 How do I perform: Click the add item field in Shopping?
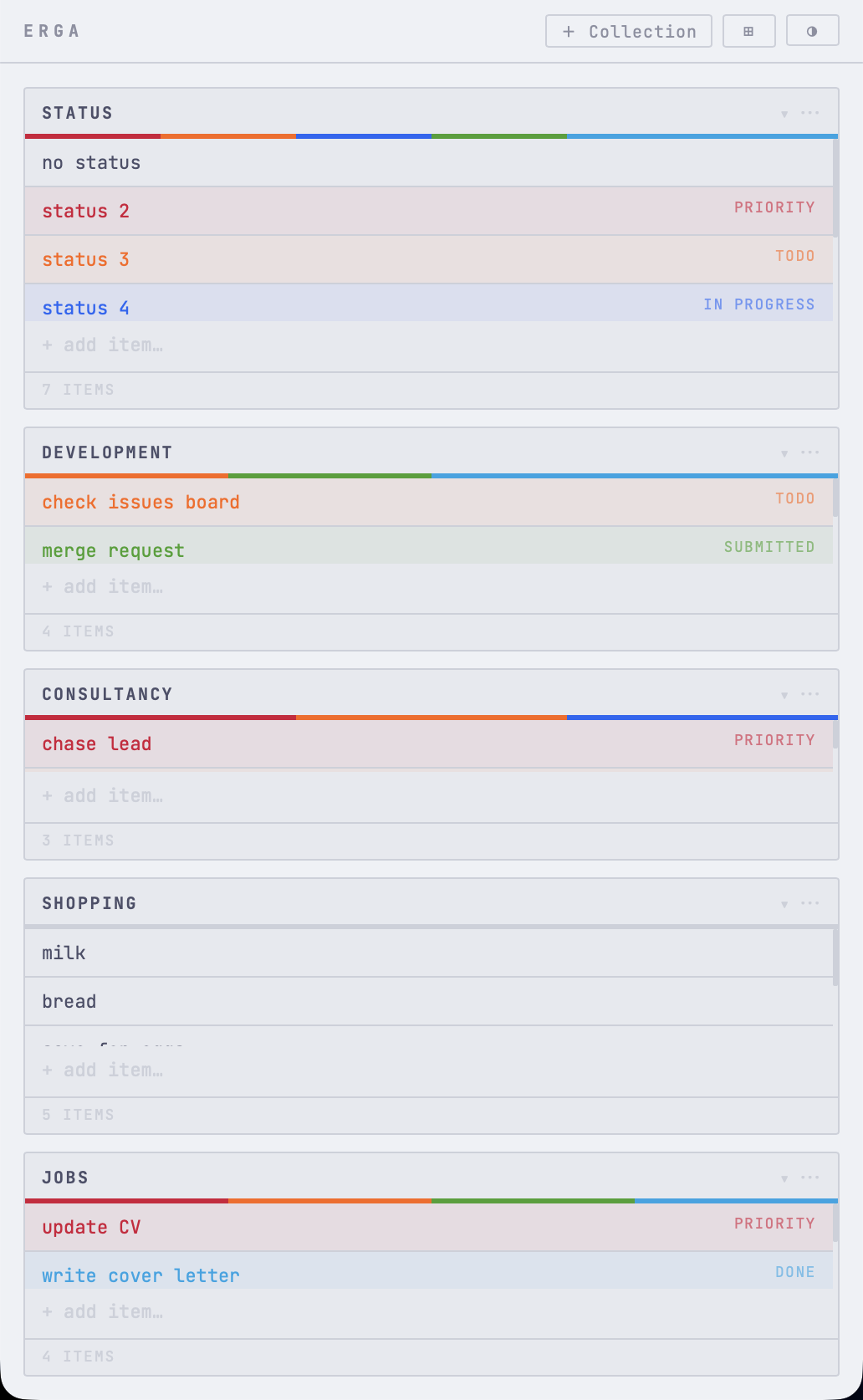[431, 1070]
